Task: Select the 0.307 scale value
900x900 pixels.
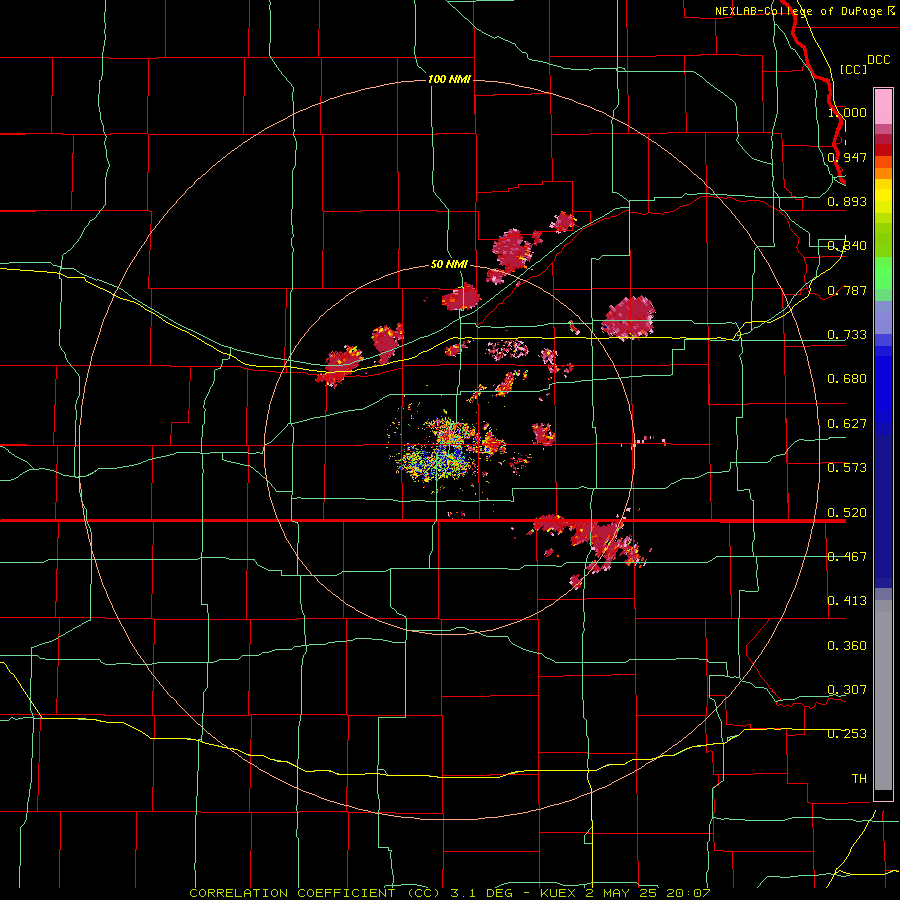Action: (x=847, y=690)
